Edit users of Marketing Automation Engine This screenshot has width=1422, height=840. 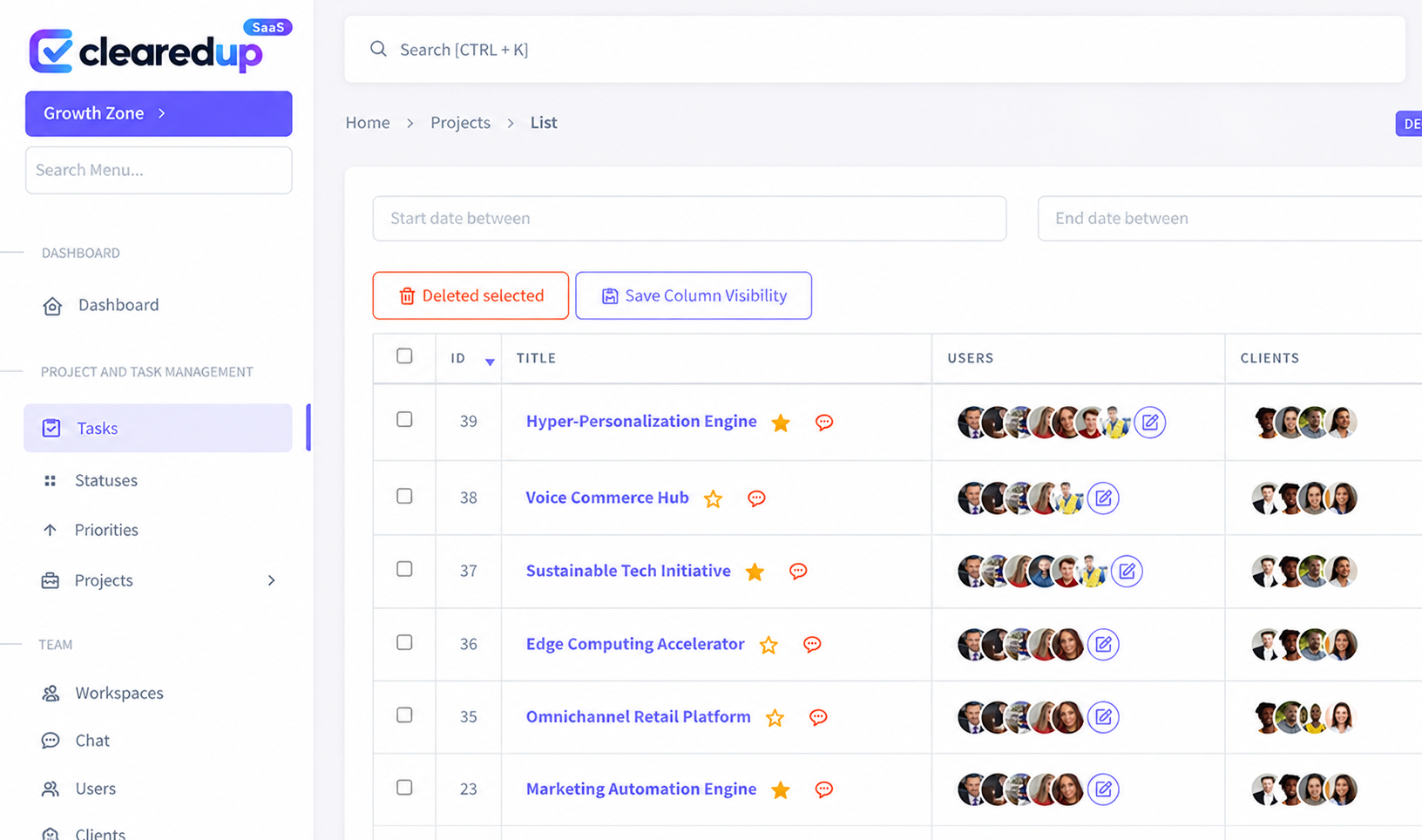(1103, 789)
